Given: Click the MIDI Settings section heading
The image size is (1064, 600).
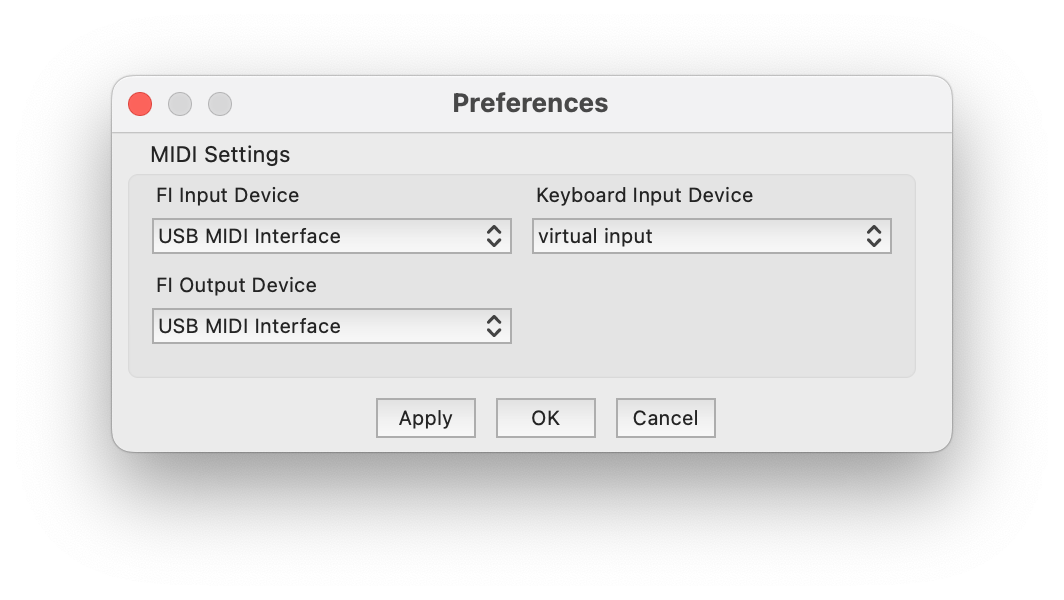Looking at the screenshot, I should point(220,155).
